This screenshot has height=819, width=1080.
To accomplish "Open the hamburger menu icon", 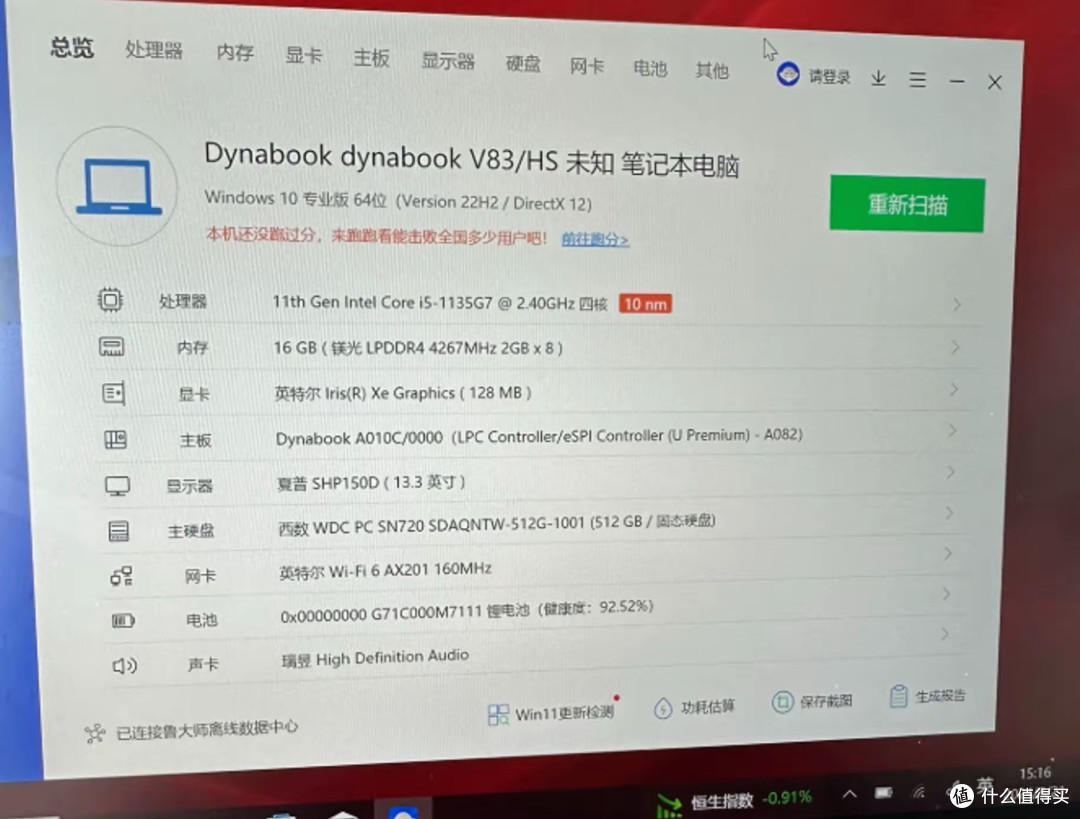I will tap(917, 80).
